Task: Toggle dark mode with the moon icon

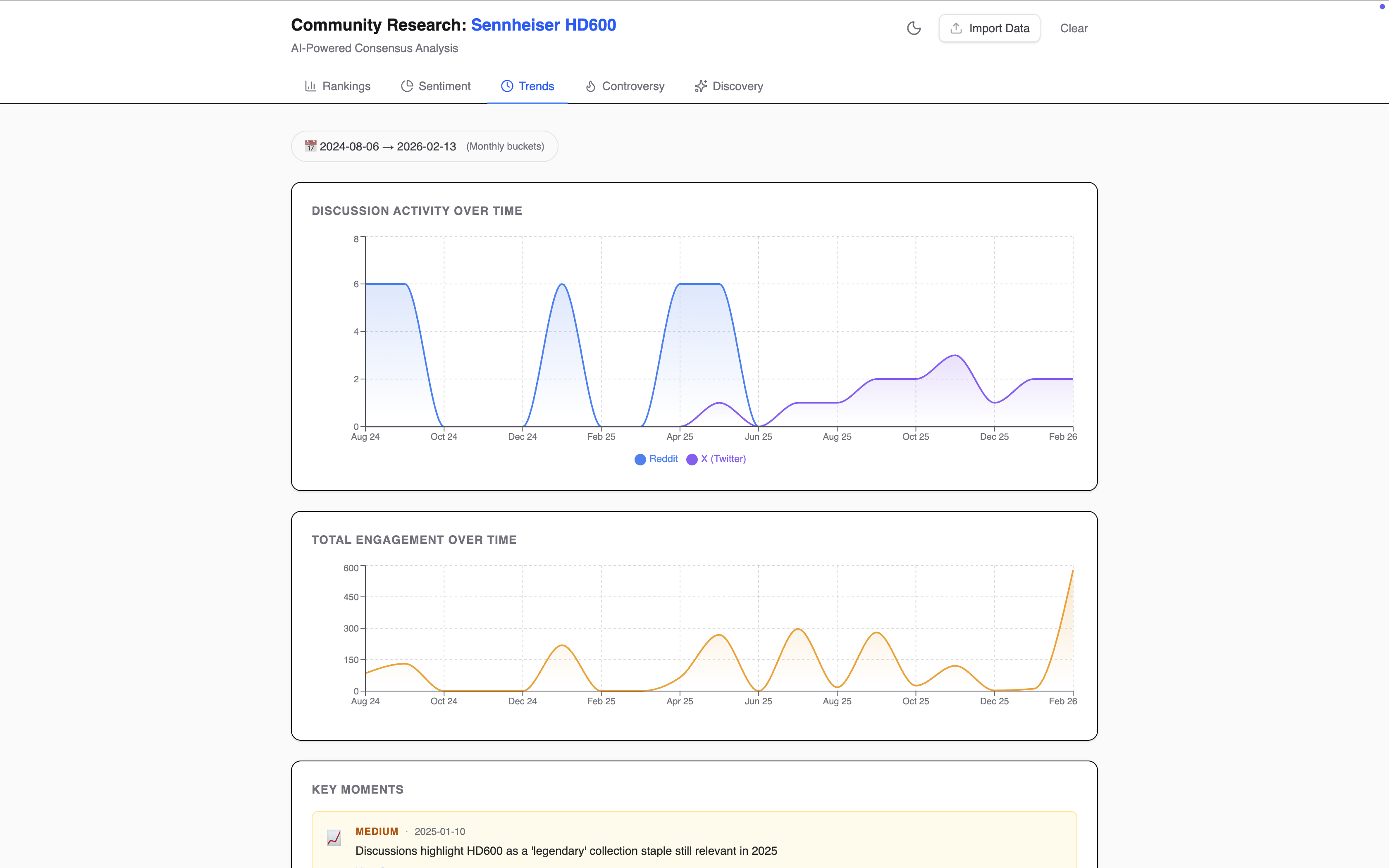Action: pos(913,28)
